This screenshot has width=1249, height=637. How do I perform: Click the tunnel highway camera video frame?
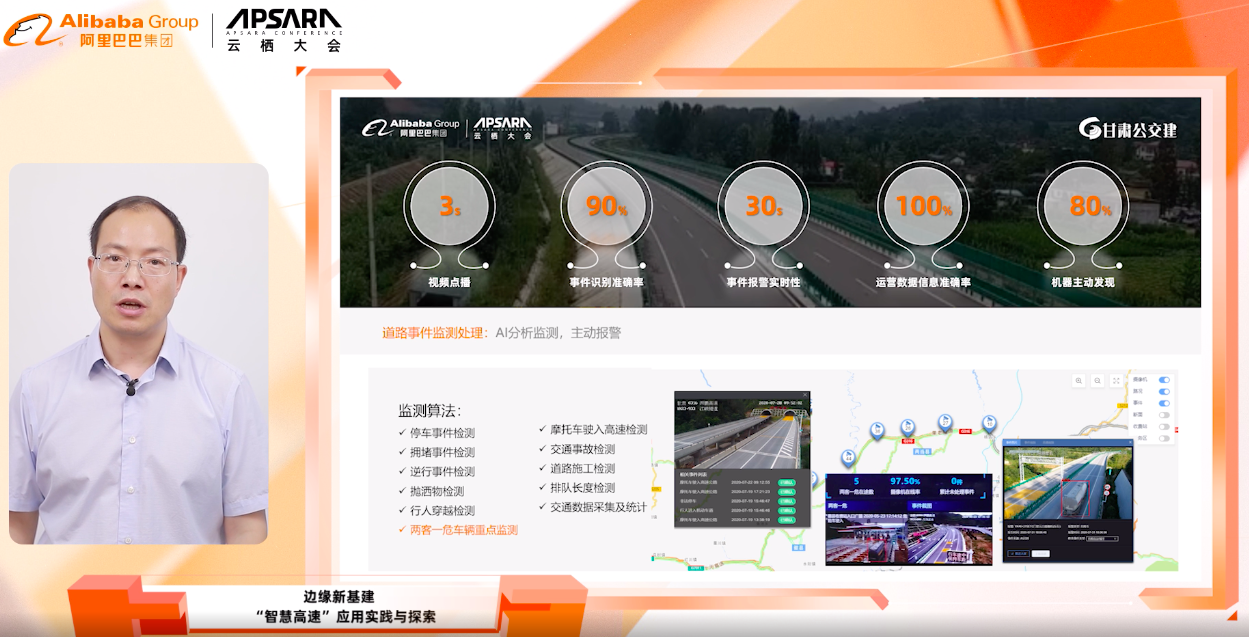pos(742,434)
